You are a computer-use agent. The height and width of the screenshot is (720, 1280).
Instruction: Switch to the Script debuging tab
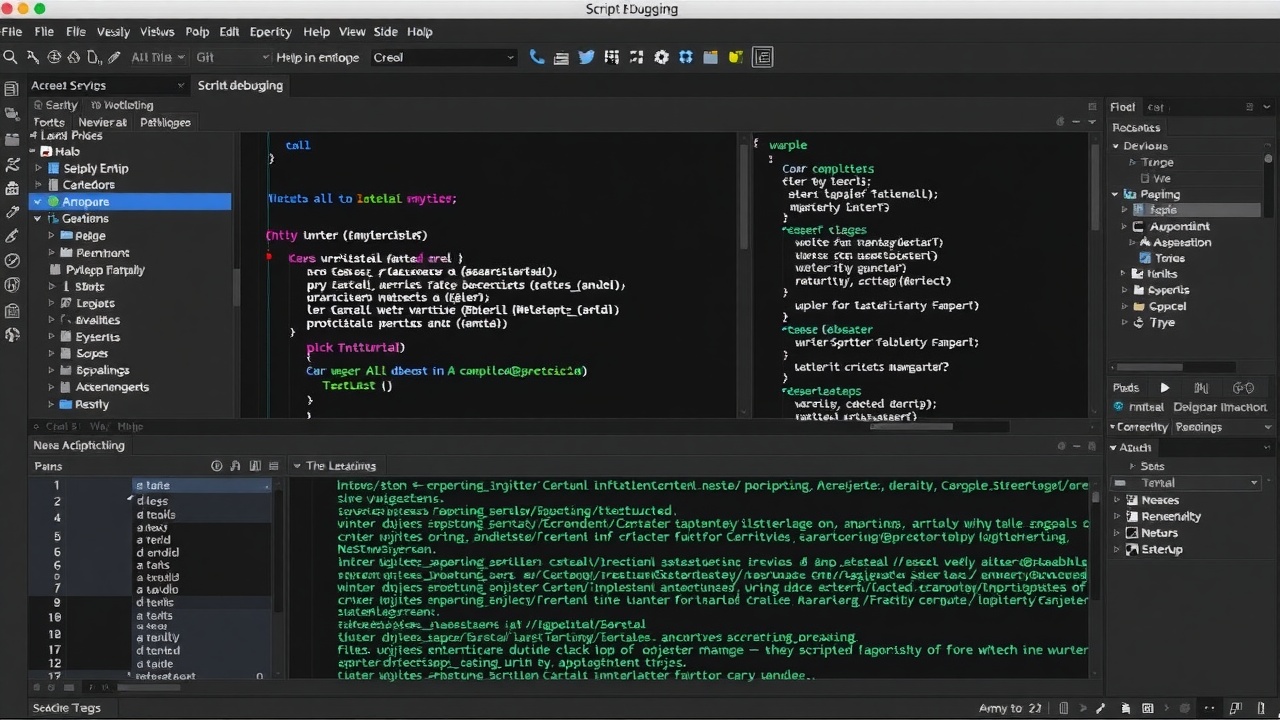[240, 85]
